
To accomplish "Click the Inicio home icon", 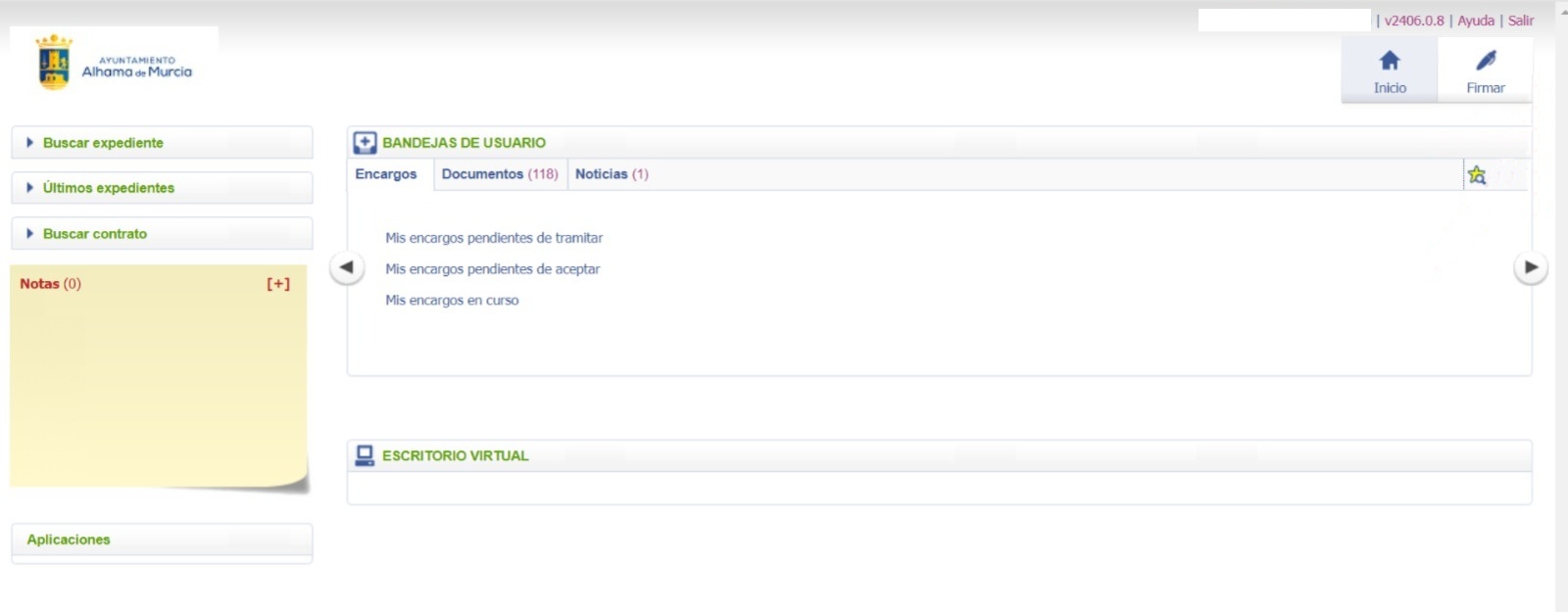I will pyautogui.click(x=1389, y=62).
